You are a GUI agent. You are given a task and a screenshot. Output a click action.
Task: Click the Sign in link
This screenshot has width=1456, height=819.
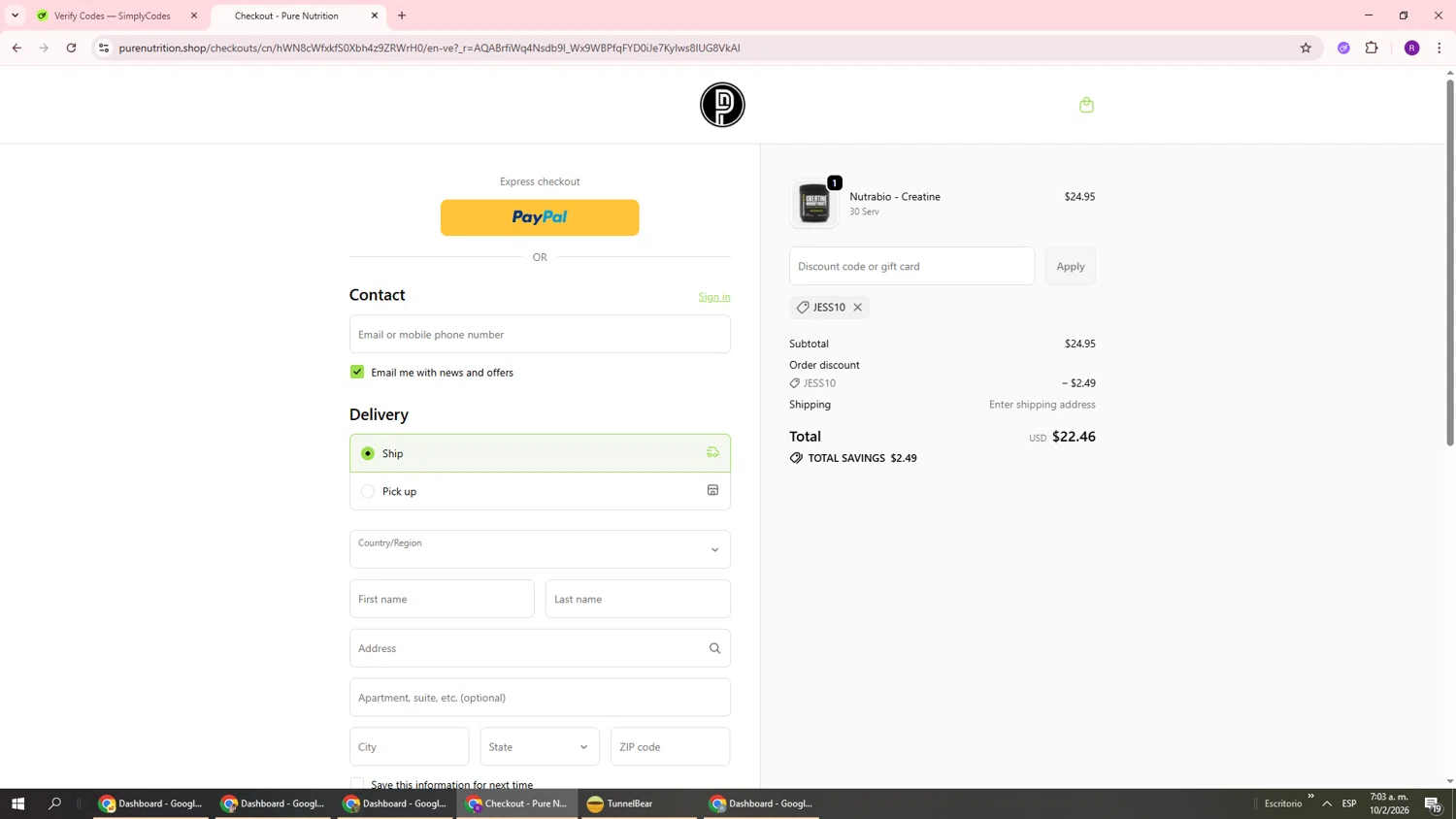(714, 297)
